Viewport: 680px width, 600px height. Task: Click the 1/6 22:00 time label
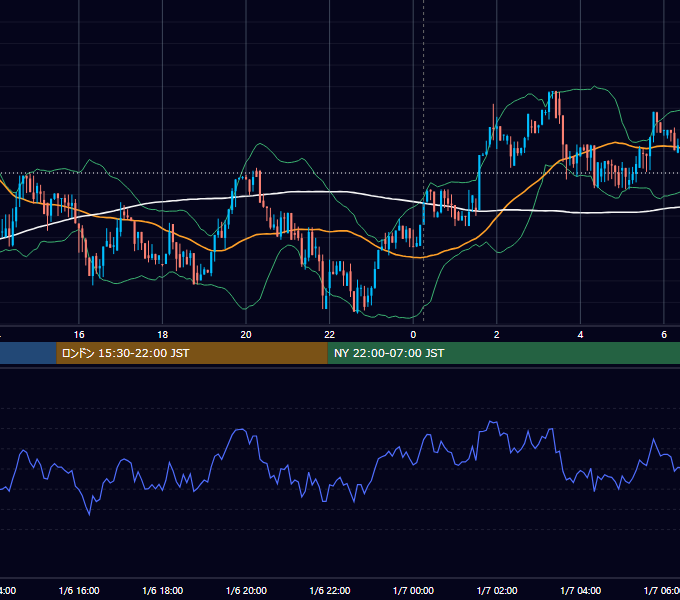pos(330,591)
